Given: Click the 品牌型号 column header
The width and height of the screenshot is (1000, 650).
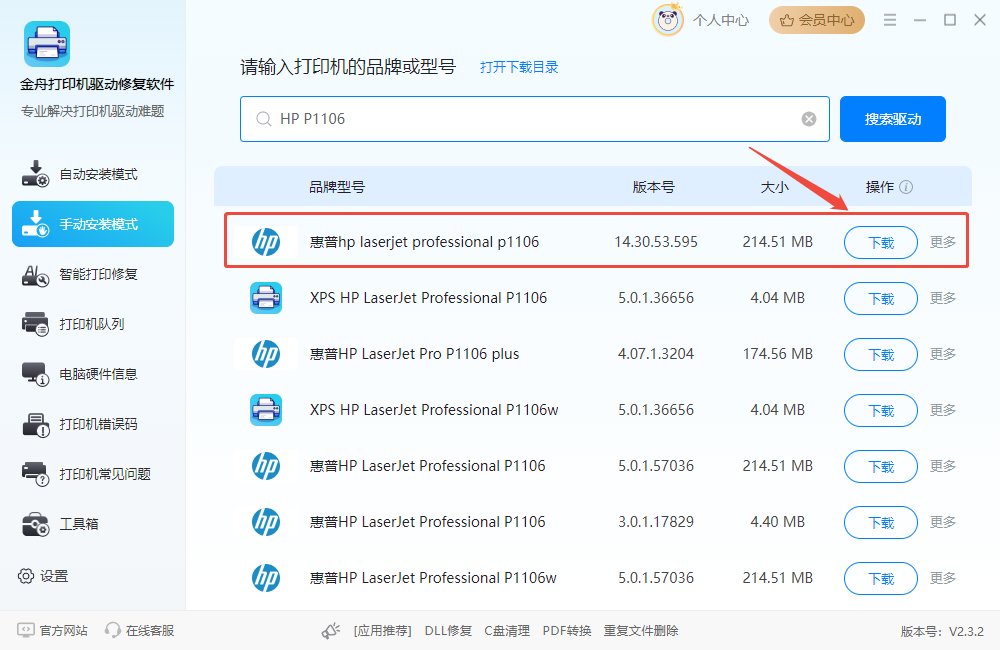Looking at the screenshot, I should click(337, 187).
